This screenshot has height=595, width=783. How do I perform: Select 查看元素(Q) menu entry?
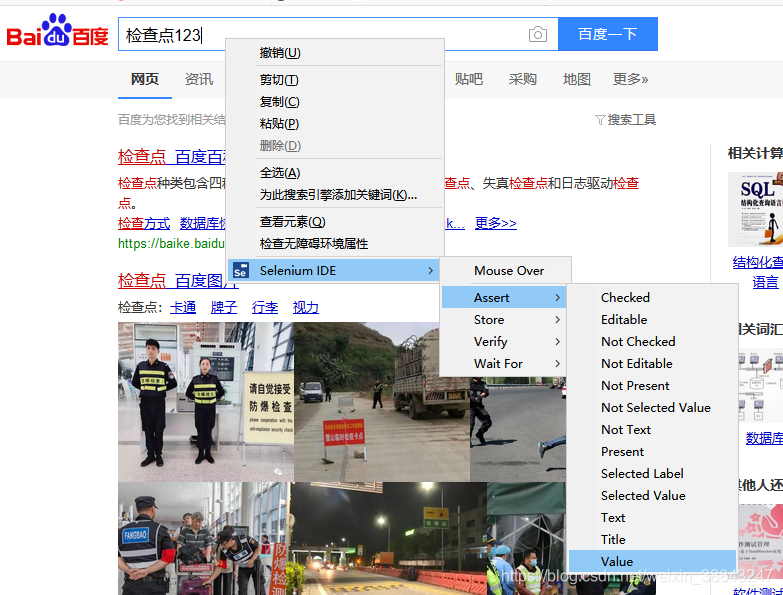[x=335, y=222]
